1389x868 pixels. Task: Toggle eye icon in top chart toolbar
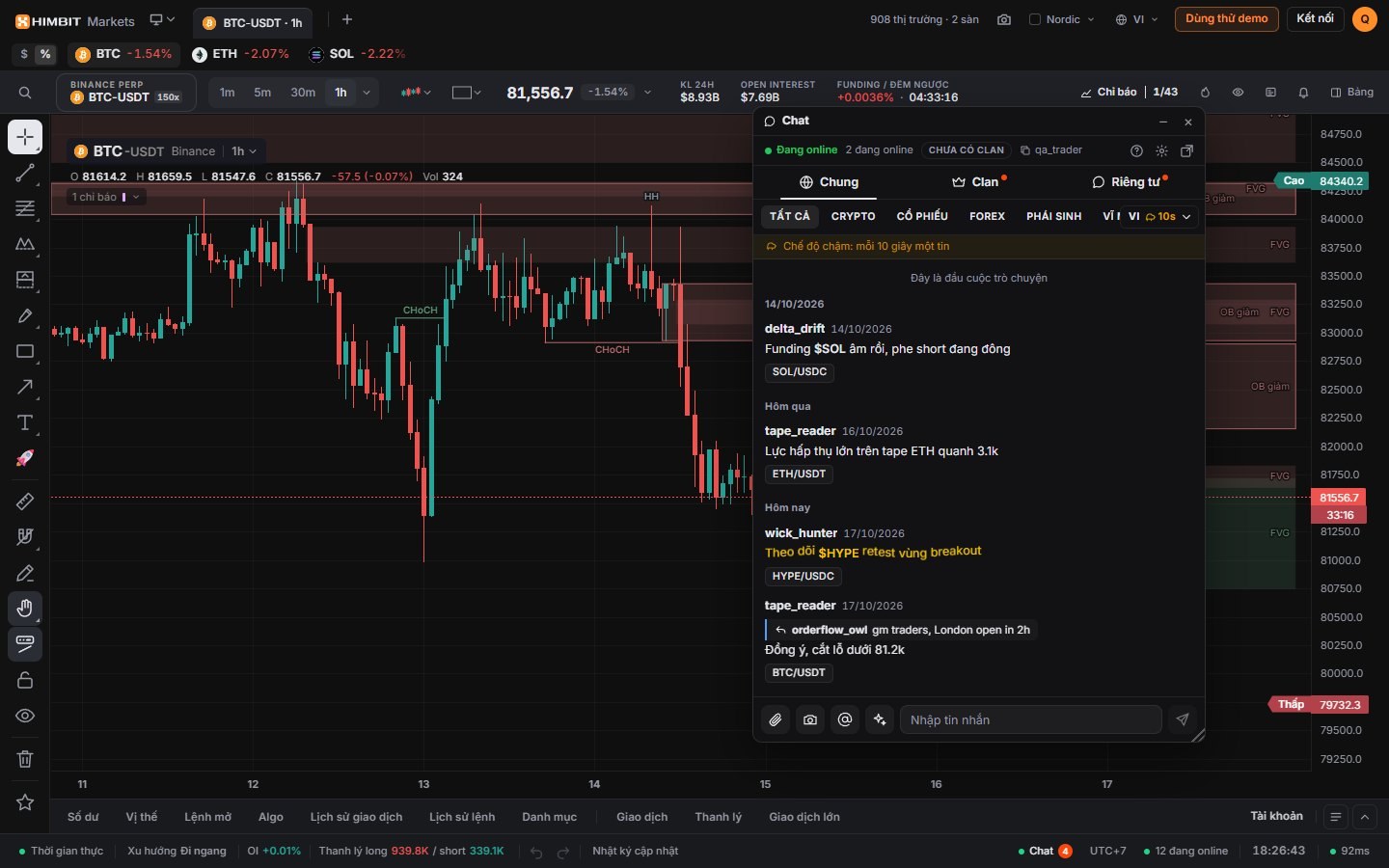pyautogui.click(x=1238, y=93)
